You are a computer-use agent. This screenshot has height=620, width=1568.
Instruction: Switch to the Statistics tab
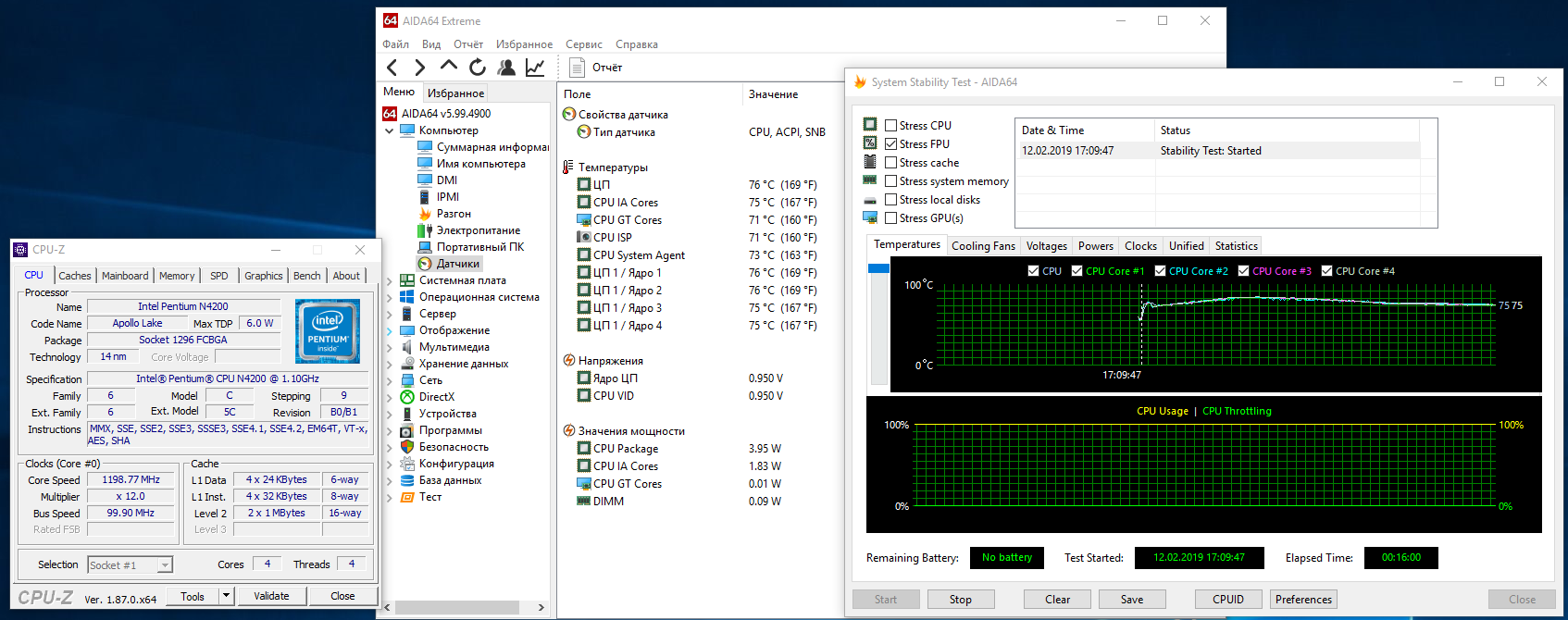coord(1236,246)
